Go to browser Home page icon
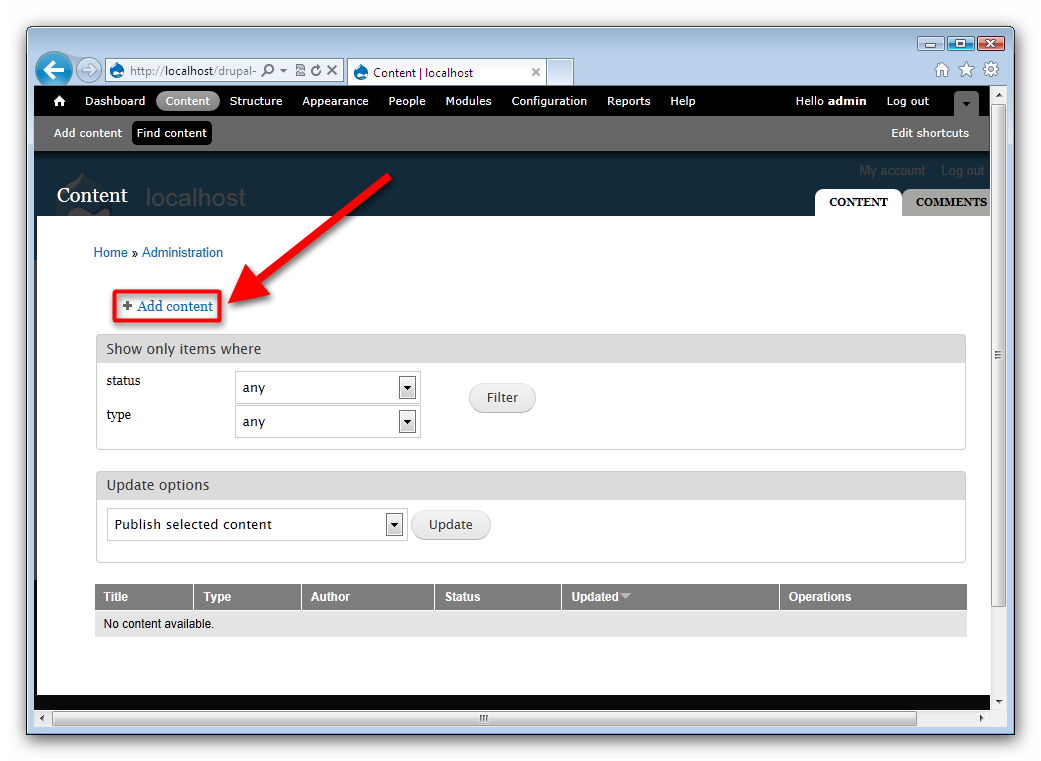Image resolution: width=1041 pixels, height=761 pixels. (x=942, y=70)
